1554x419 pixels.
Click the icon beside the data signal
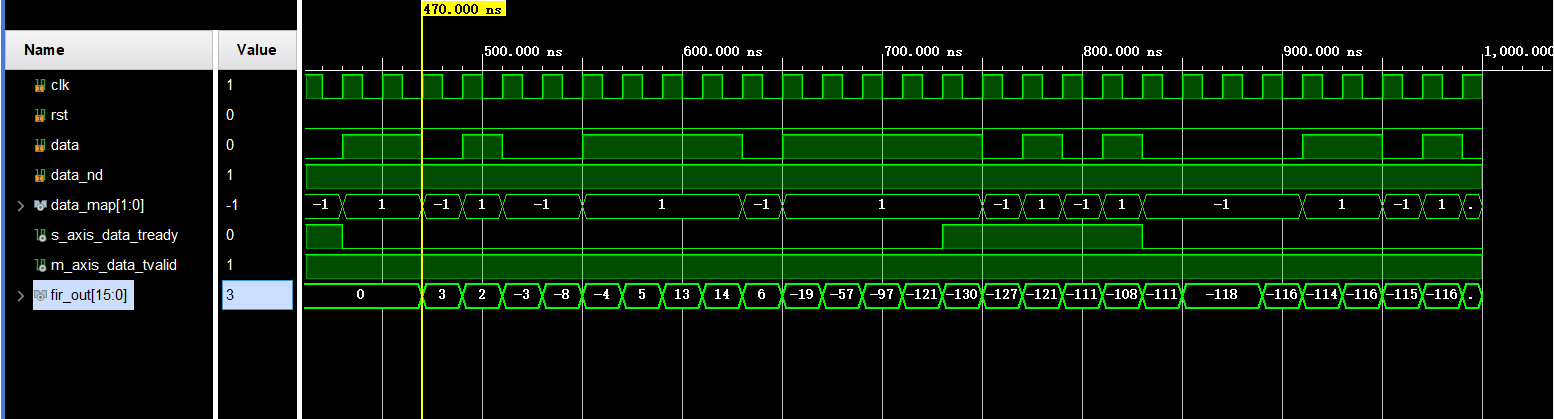coord(40,146)
